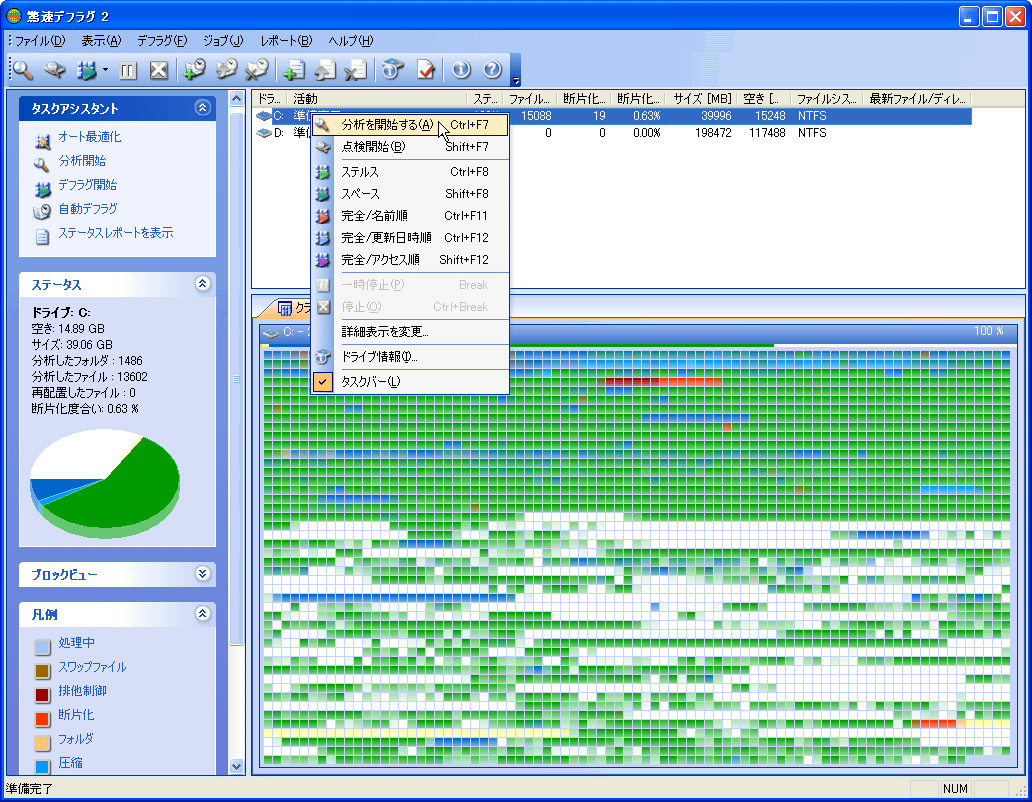Choose 詳細表示を変更 in context menu
The height and width of the screenshot is (802, 1032).
coord(409,332)
